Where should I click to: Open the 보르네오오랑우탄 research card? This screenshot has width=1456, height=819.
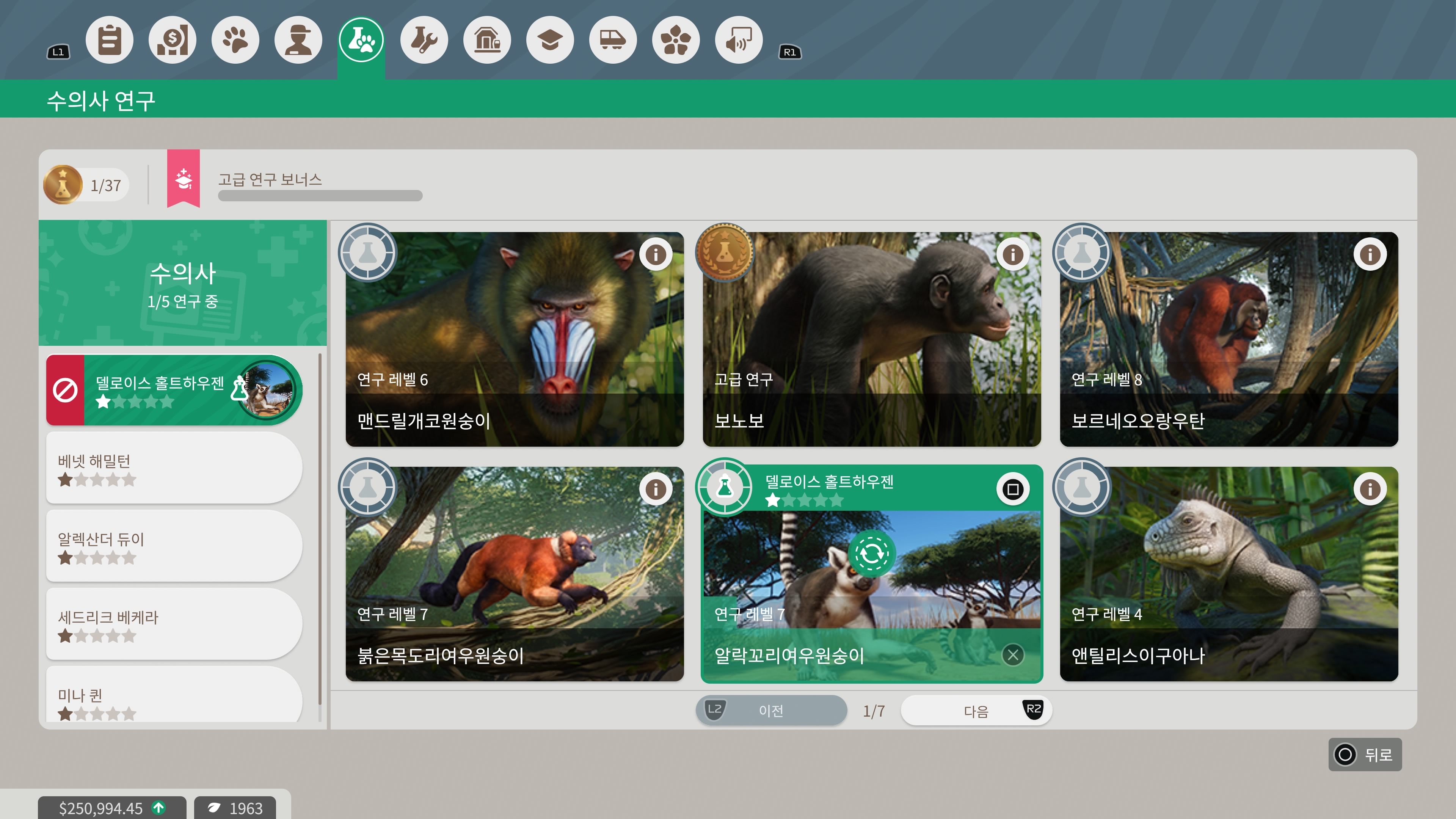(x=1229, y=339)
